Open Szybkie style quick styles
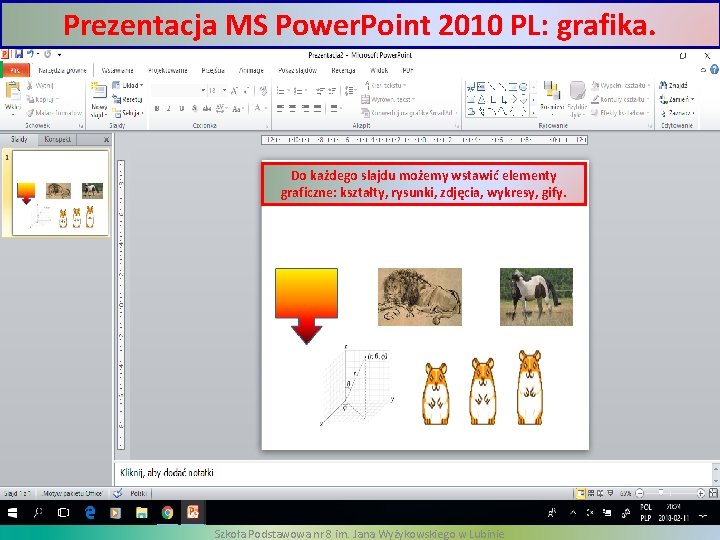Image resolution: width=720 pixels, height=540 pixels. click(x=577, y=99)
